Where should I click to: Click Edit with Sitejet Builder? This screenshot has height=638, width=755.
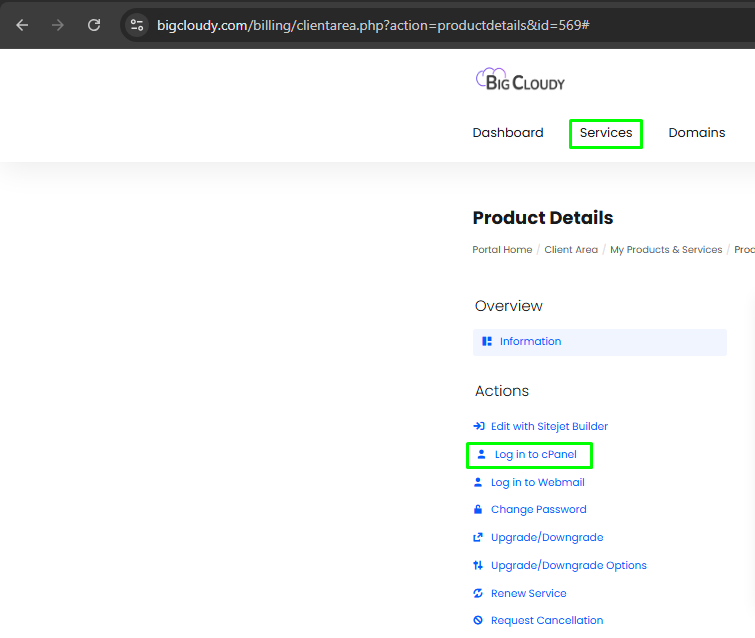pyautogui.click(x=549, y=426)
